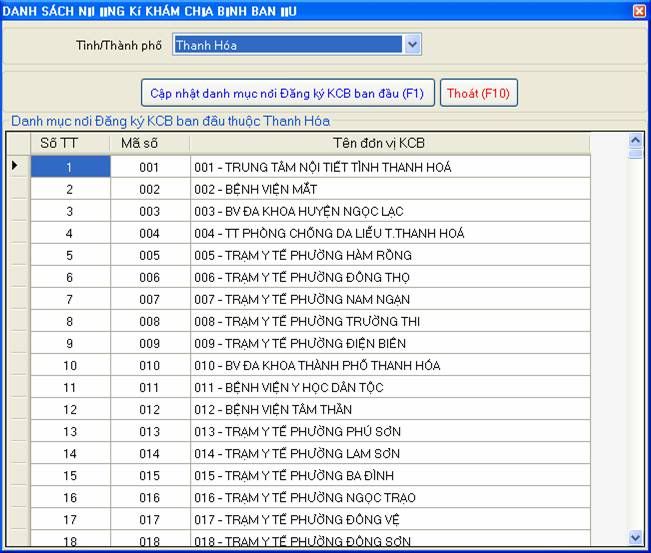
Task: Click the Mã số column header
Action: [150, 143]
